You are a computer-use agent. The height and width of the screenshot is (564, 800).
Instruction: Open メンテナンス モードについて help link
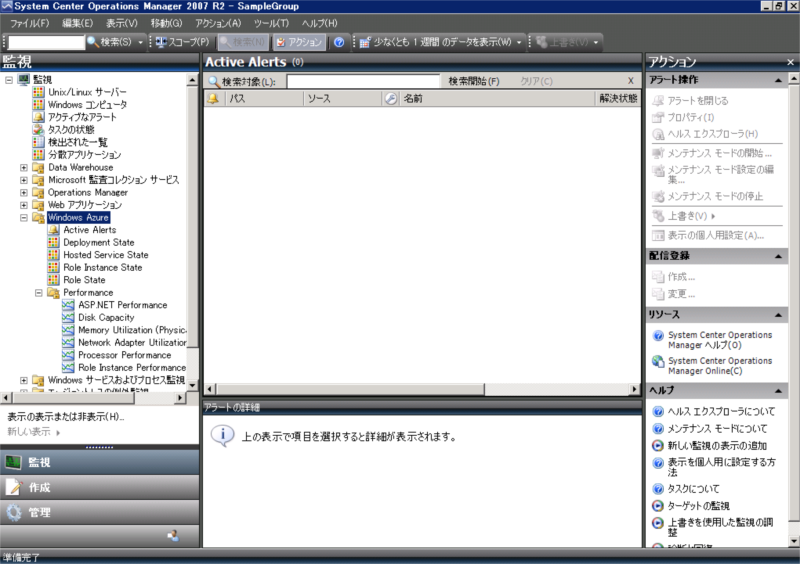point(717,429)
